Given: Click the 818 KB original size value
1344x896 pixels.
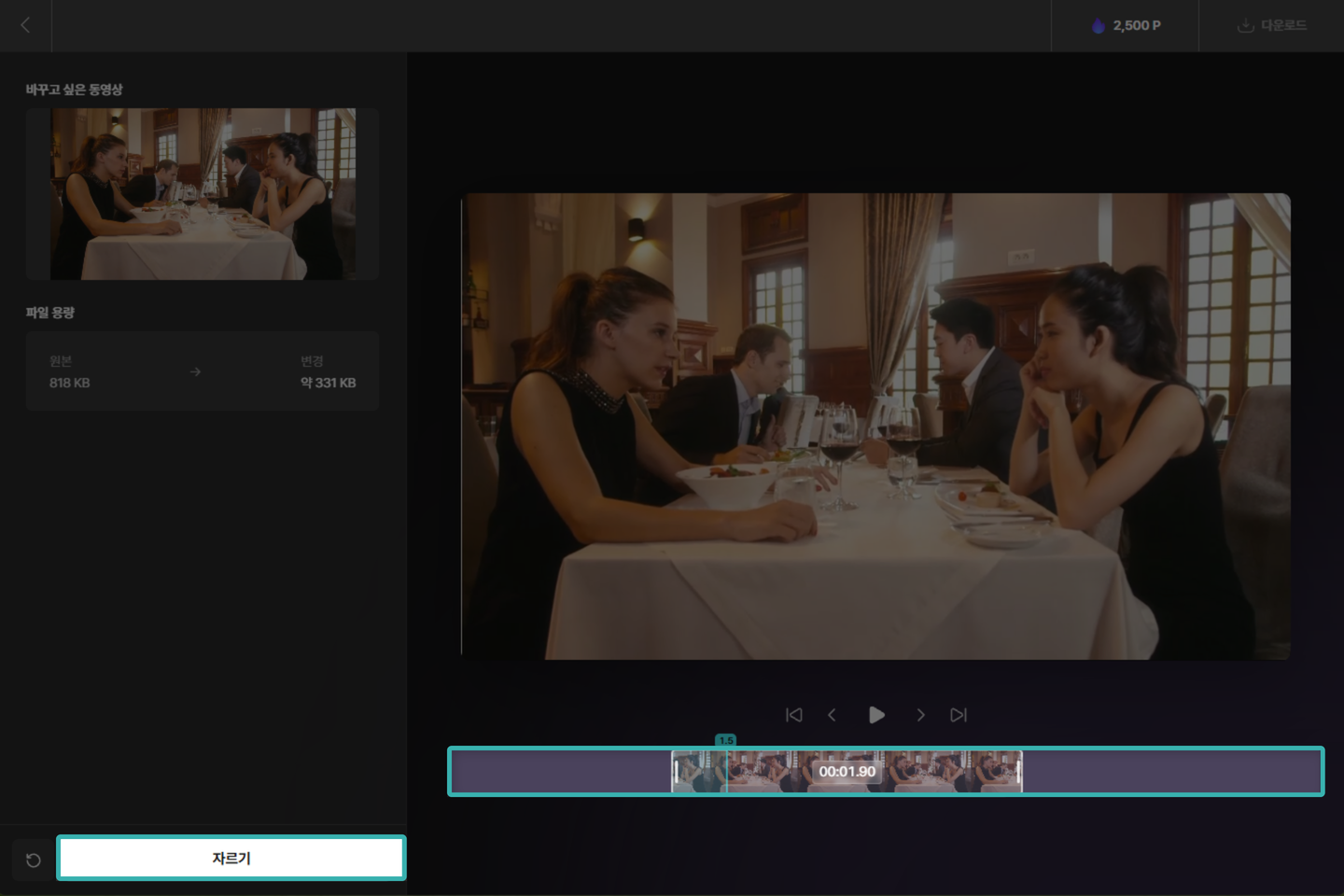Looking at the screenshot, I should (x=70, y=383).
